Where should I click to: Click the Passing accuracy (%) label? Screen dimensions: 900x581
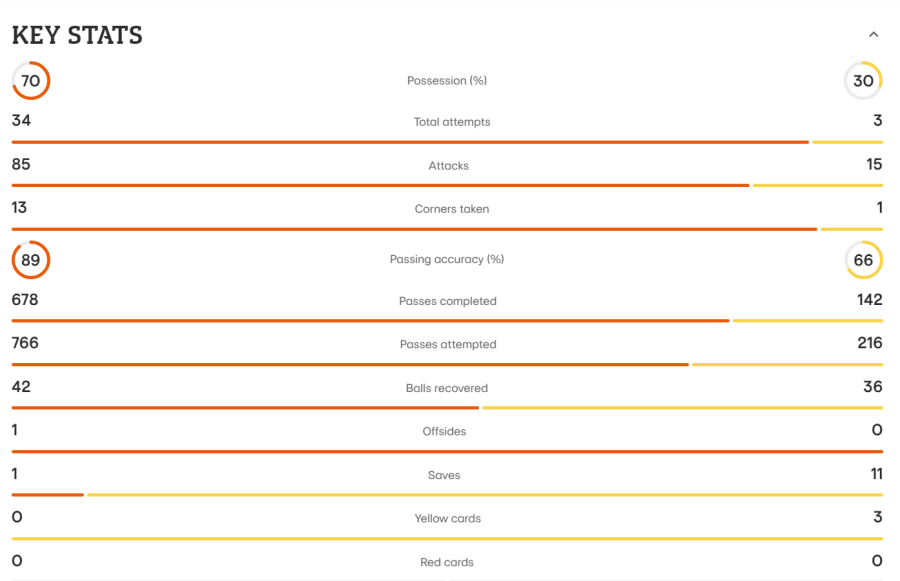coord(447,259)
